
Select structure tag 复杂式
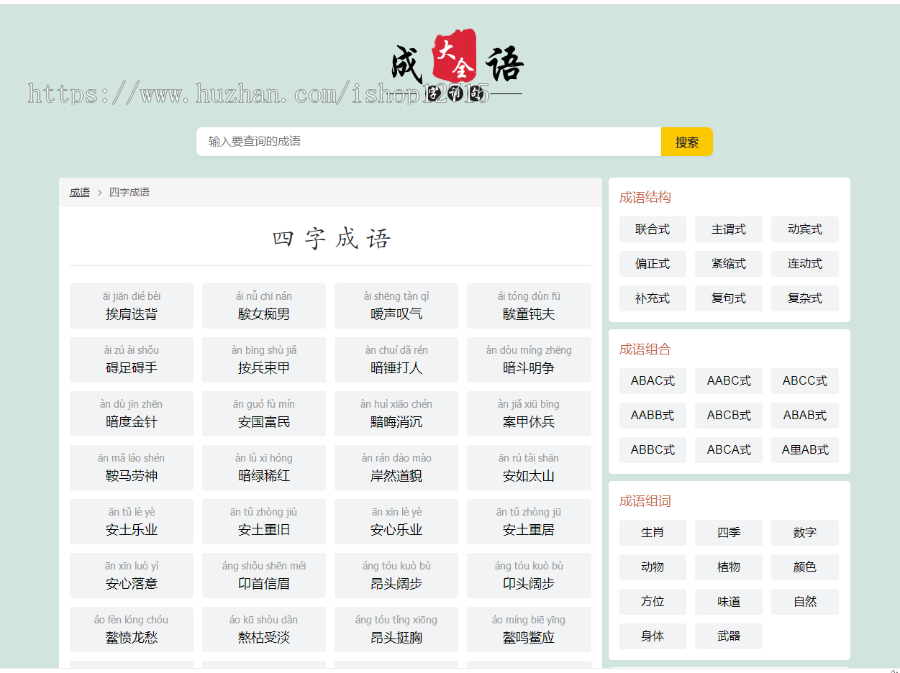[x=805, y=298]
